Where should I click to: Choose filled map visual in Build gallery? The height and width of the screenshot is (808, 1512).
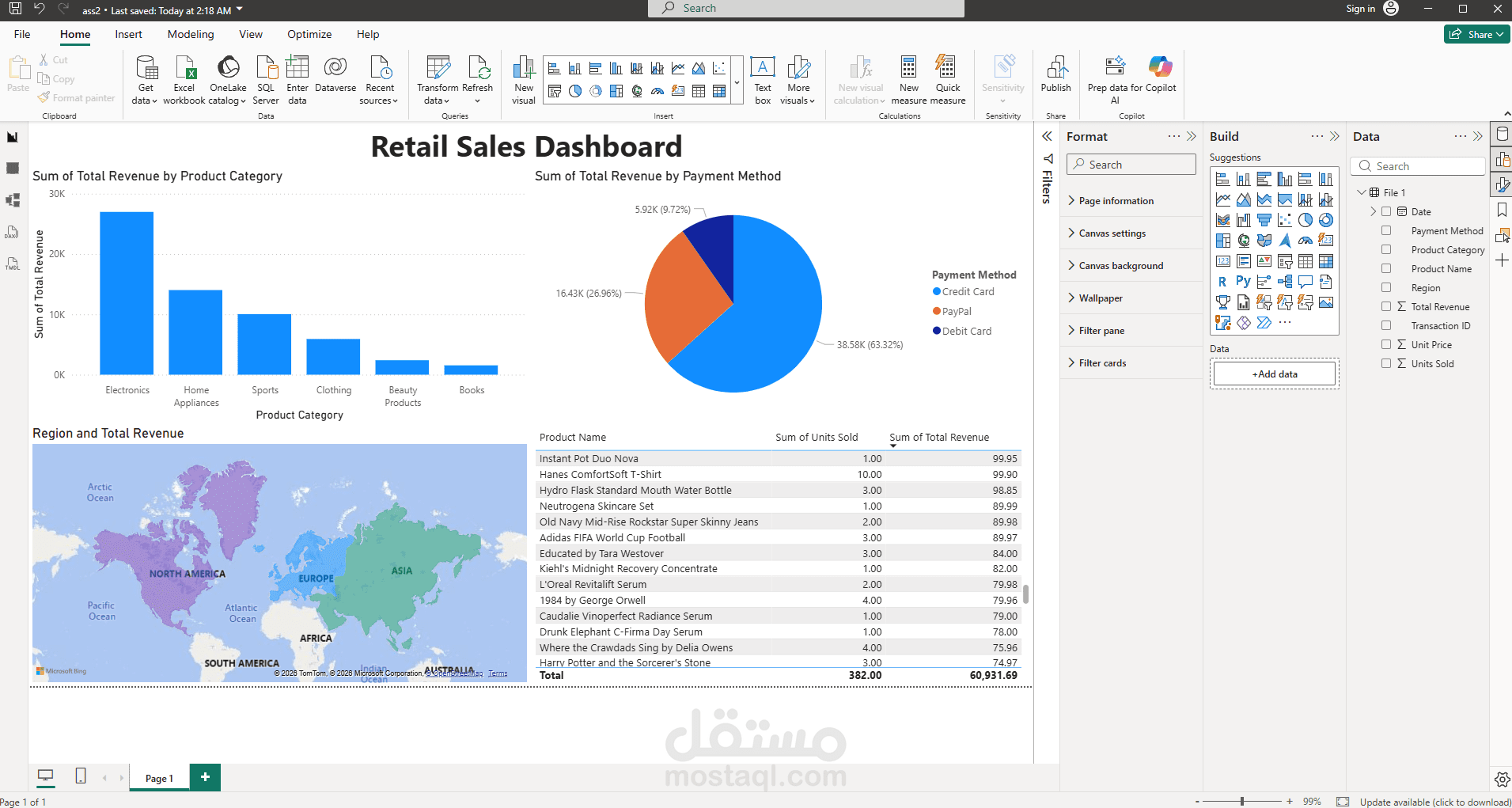(1264, 241)
